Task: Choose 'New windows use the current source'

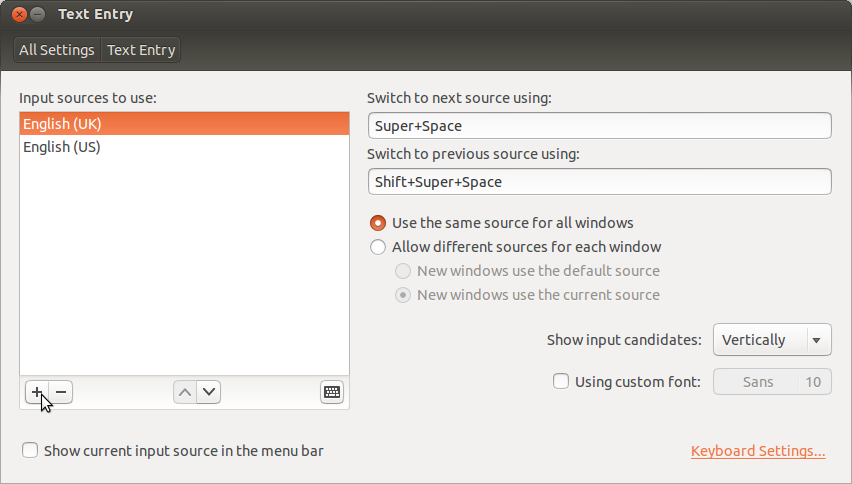Action: (x=527, y=294)
